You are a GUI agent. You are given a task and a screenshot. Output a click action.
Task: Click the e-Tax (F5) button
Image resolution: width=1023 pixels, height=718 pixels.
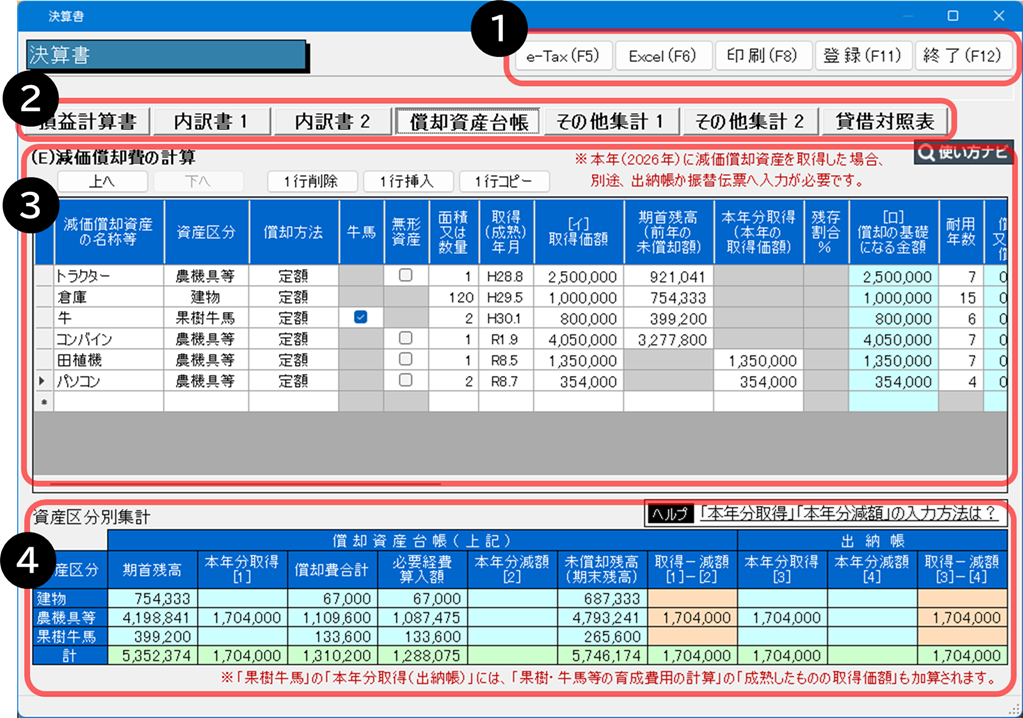560,56
